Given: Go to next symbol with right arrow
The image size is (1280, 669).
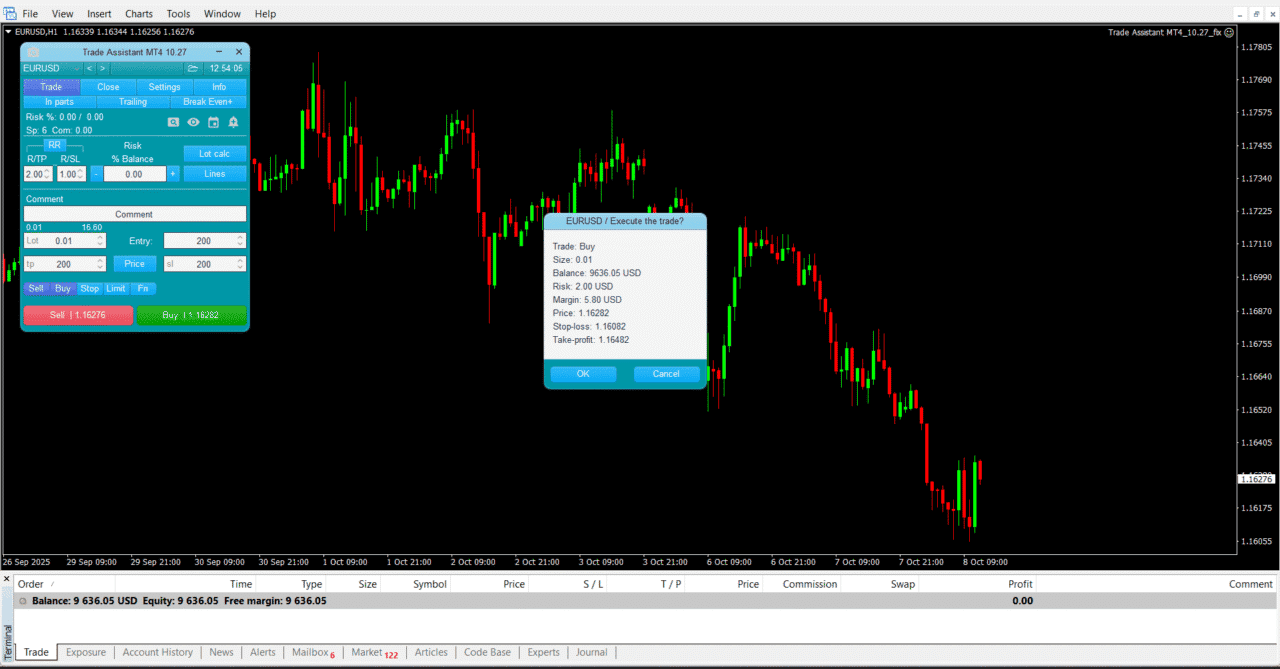Looking at the screenshot, I should coord(102,69).
